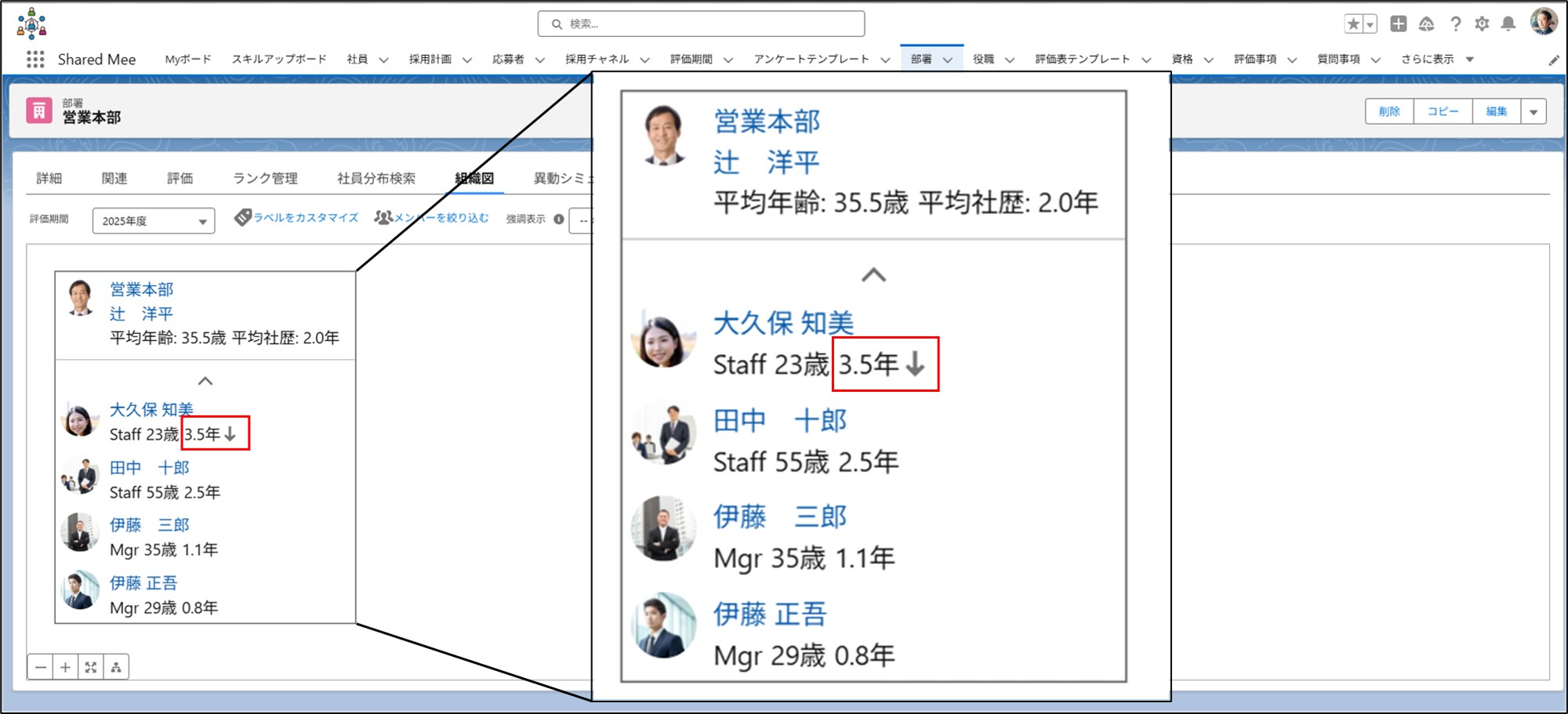Click the help question mark icon
The image size is (1568, 714).
[1455, 24]
